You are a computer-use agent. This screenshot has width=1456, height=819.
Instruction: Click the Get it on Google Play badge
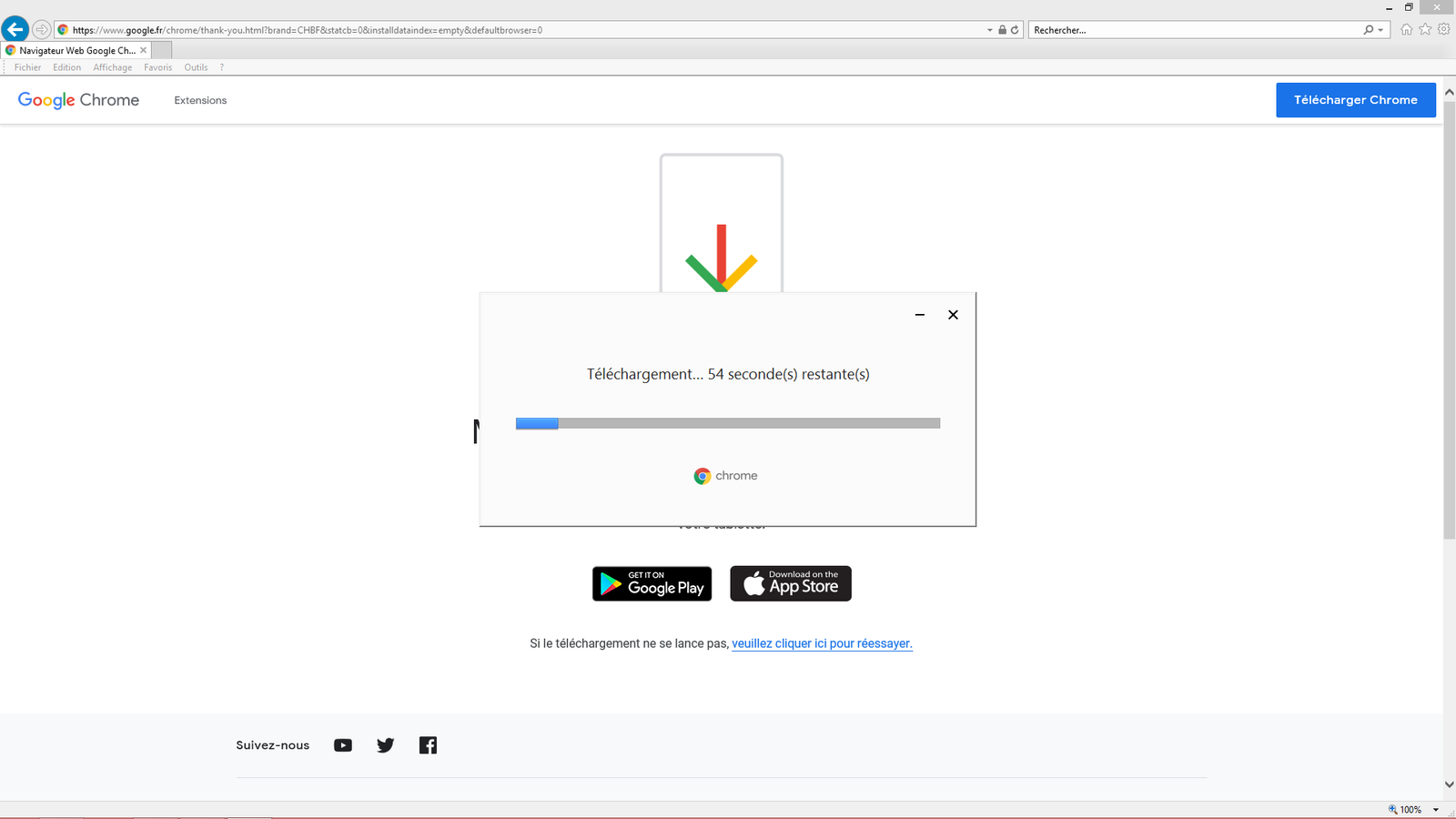[652, 583]
